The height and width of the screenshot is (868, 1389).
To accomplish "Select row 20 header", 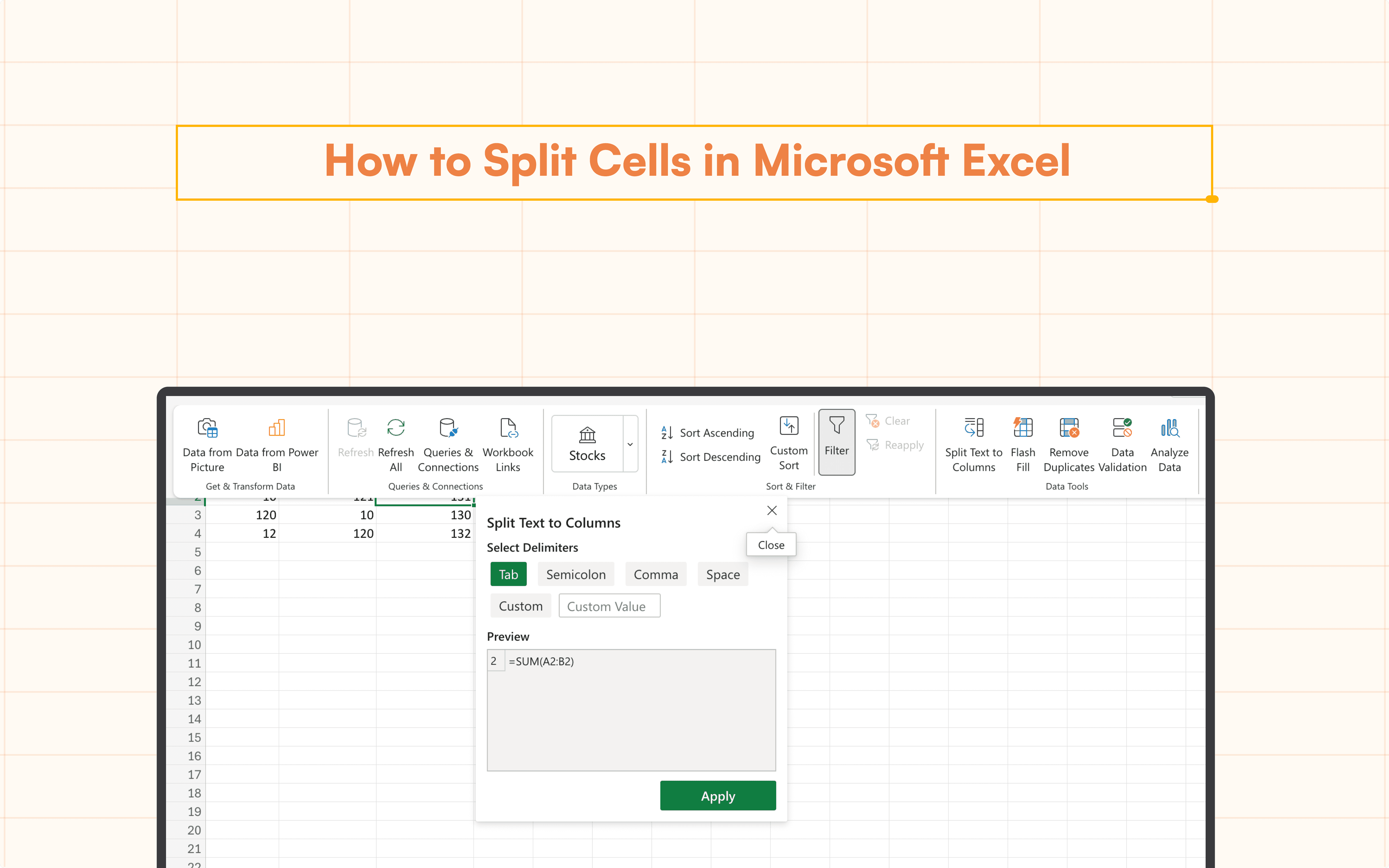I will (x=185, y=830).
